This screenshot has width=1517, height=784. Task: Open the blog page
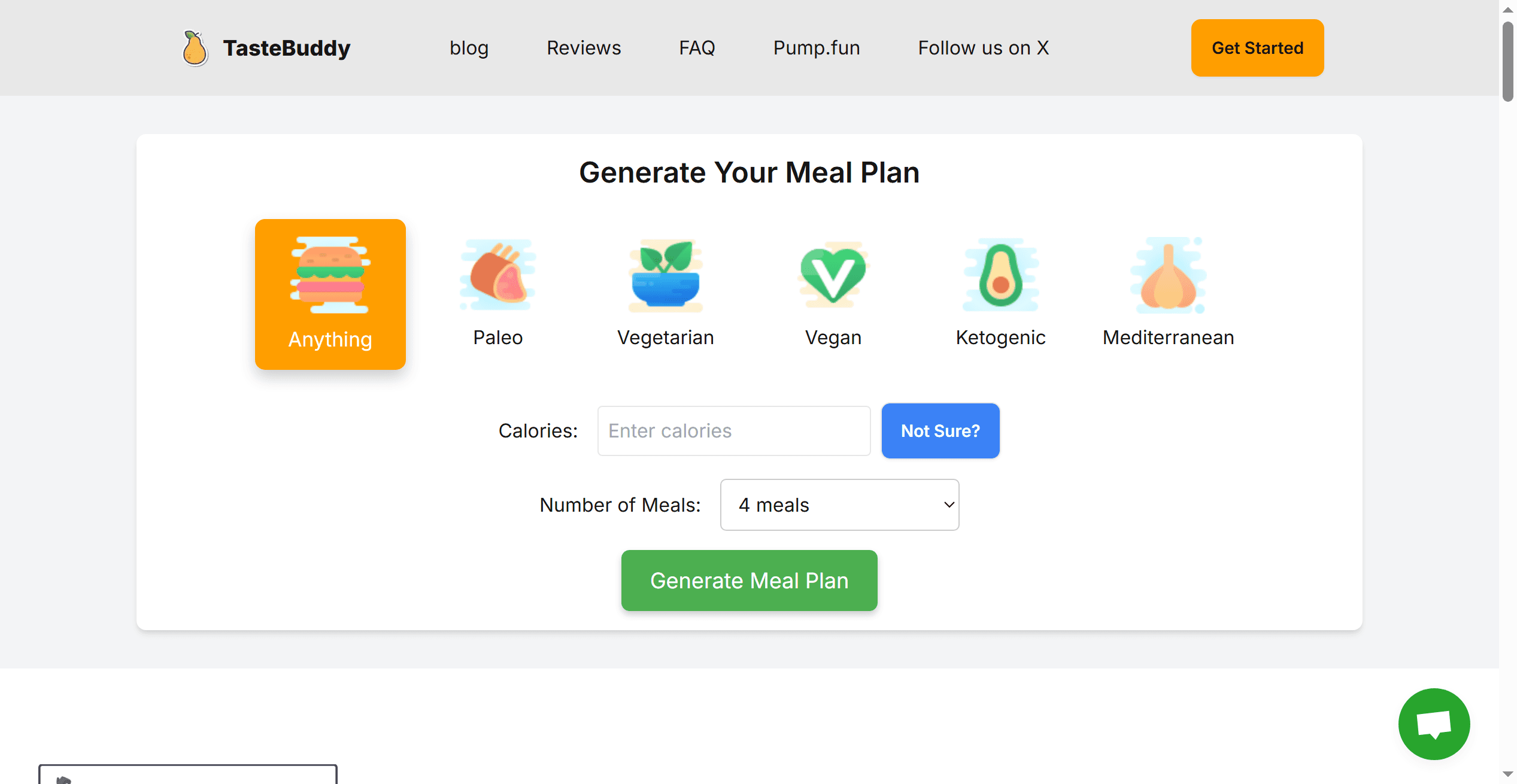click(x=469, y=48)
